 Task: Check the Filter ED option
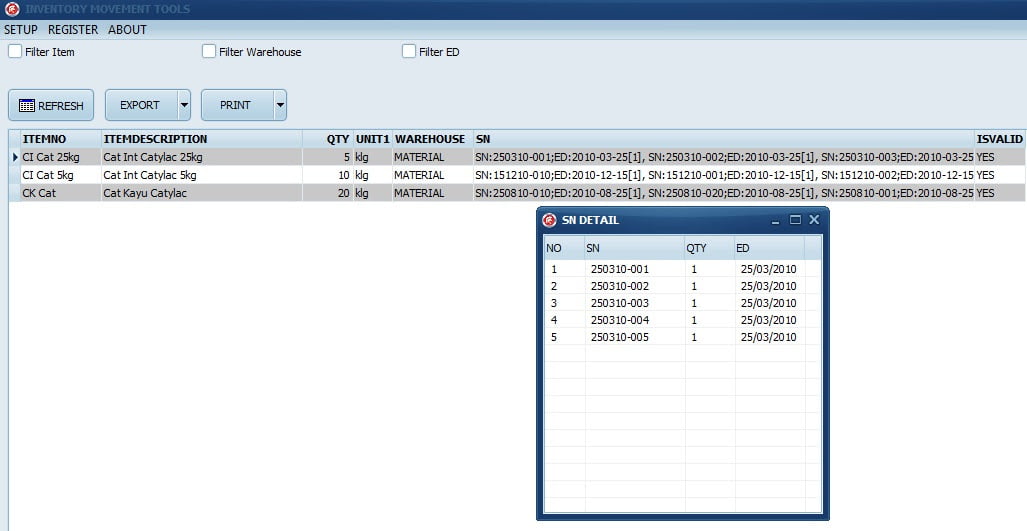409,51
